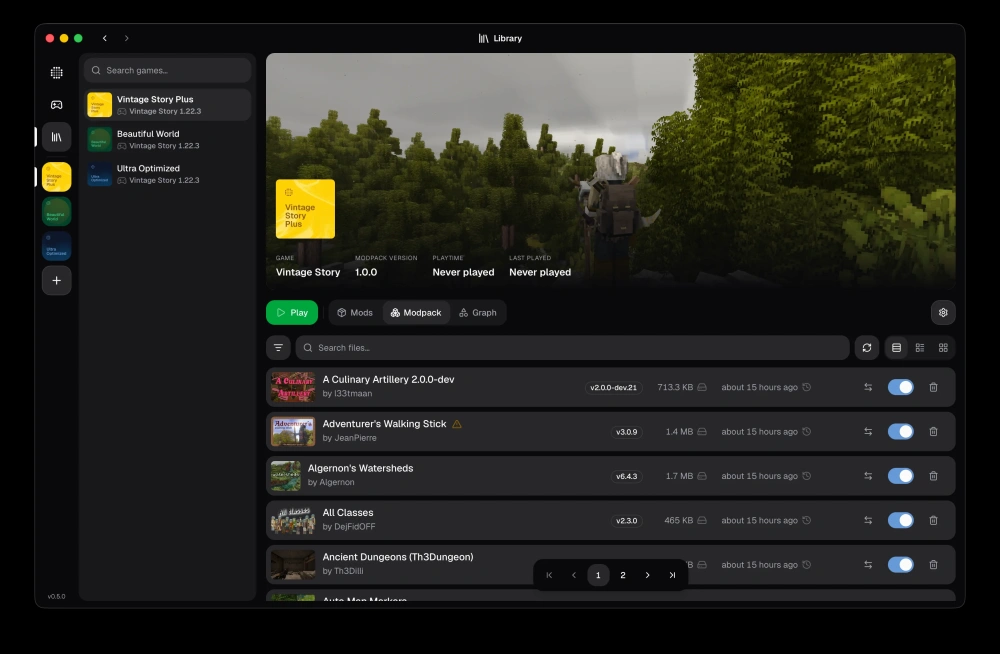Open the yellow Vintage Story Plus sidebar tile
1000x654 pixels.
57,177
